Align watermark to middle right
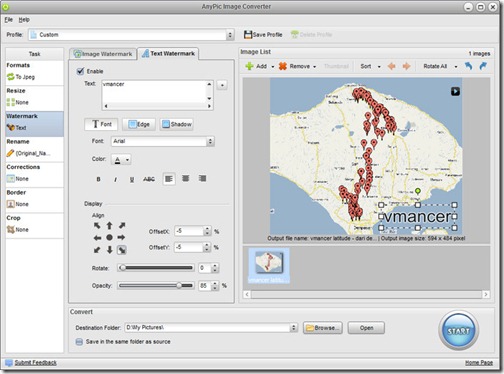The image size is (504, 374). pos(121,238)
